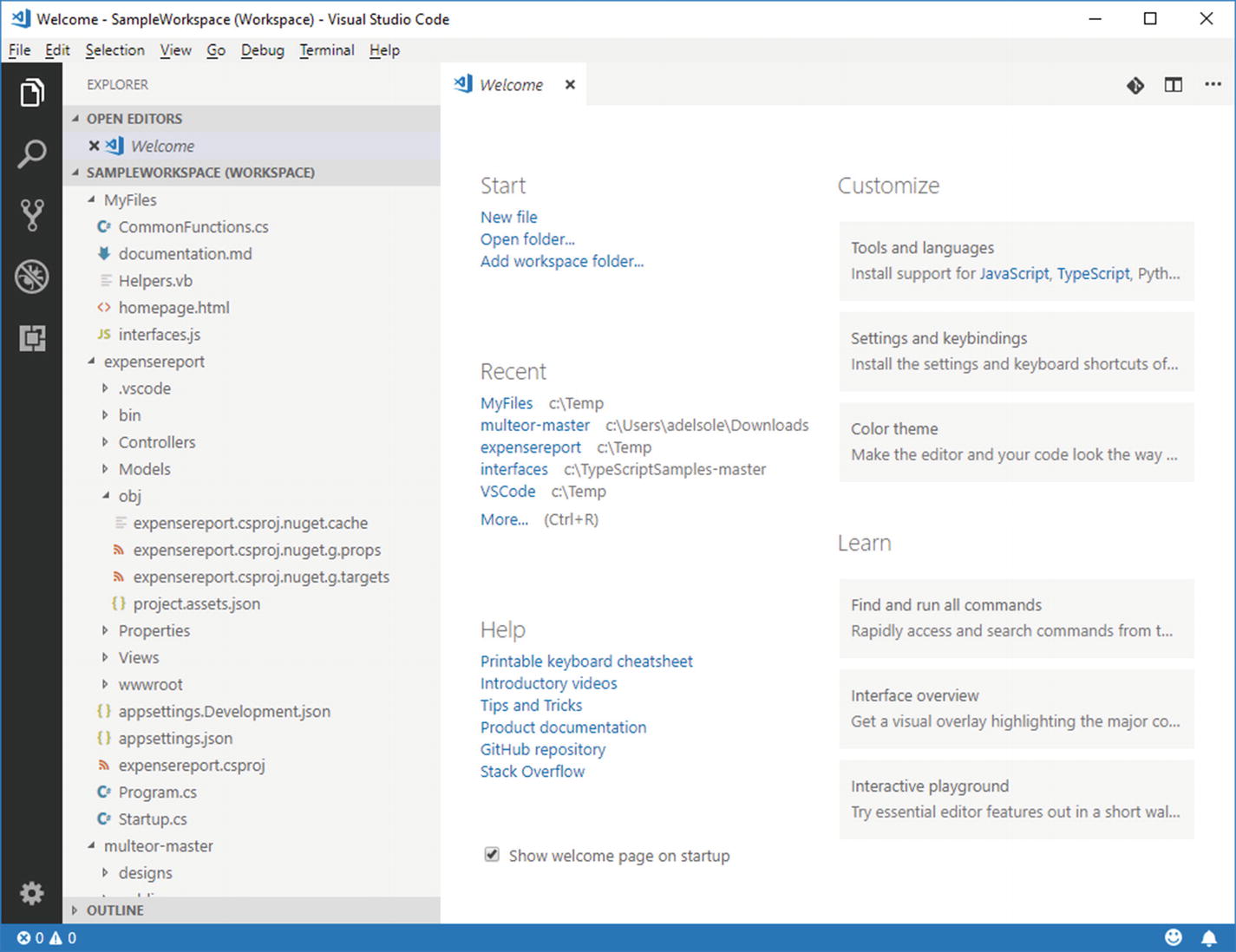The image size is (1236, 952).
Task: Click the Stack Overflow help link
Action: click(x=533, y=771)
